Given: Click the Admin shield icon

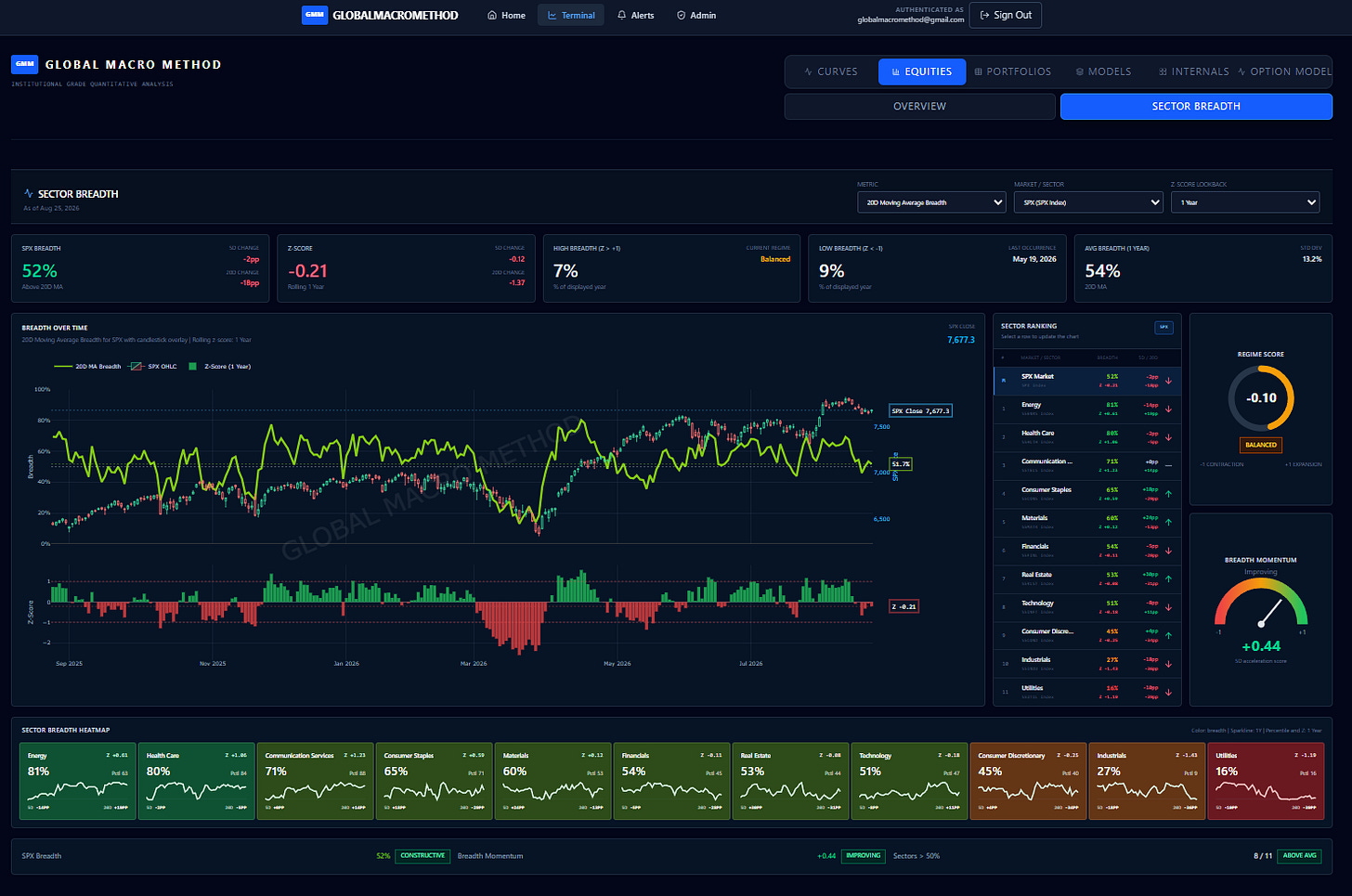Looking at the screenshot, I should point(682,15).
